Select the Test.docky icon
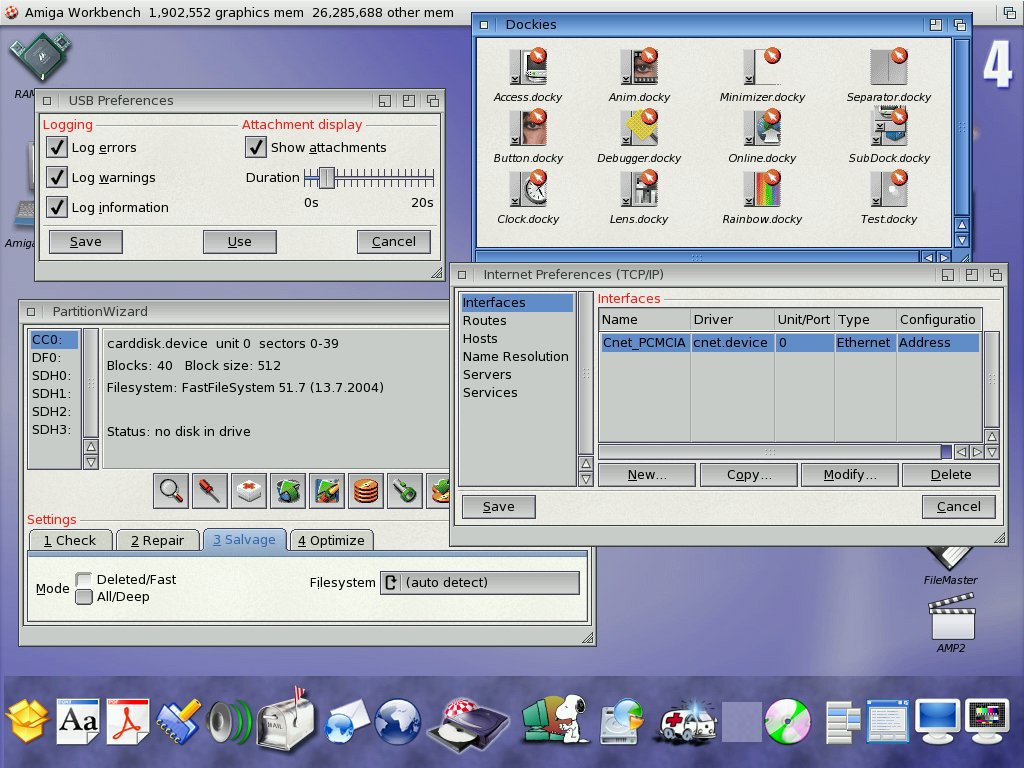 coord(889,189)
